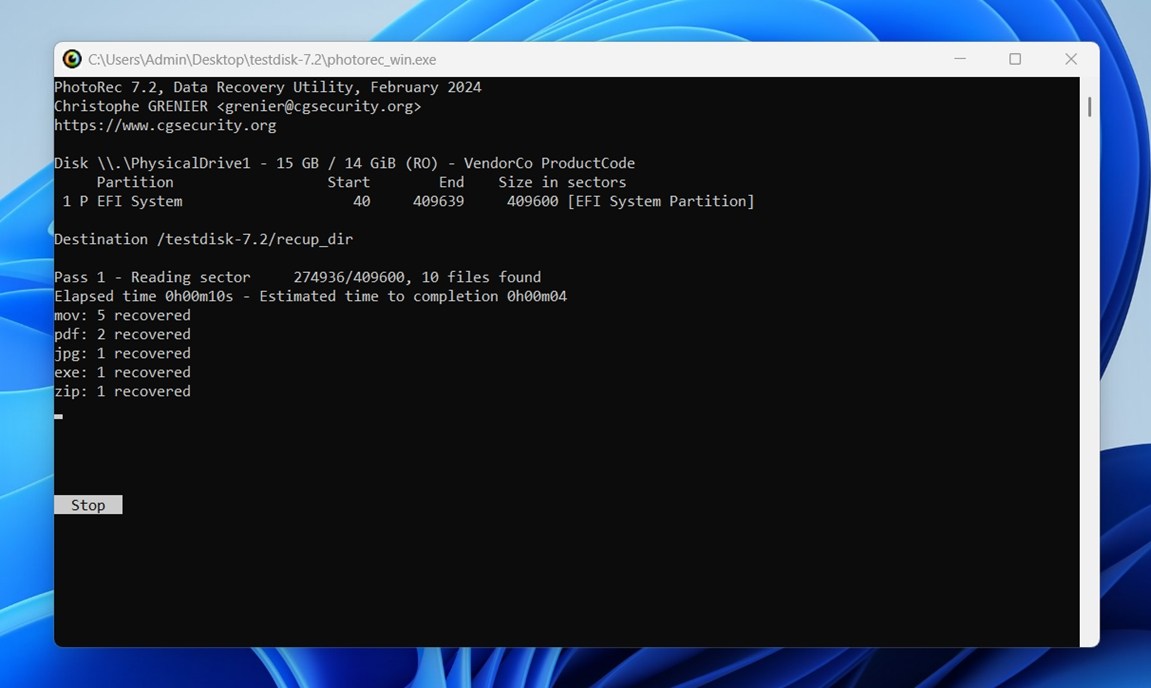Minimize the PhotoRec console window
The width and height of the screenshot is (1151, 688).
(x=960, y=59)
